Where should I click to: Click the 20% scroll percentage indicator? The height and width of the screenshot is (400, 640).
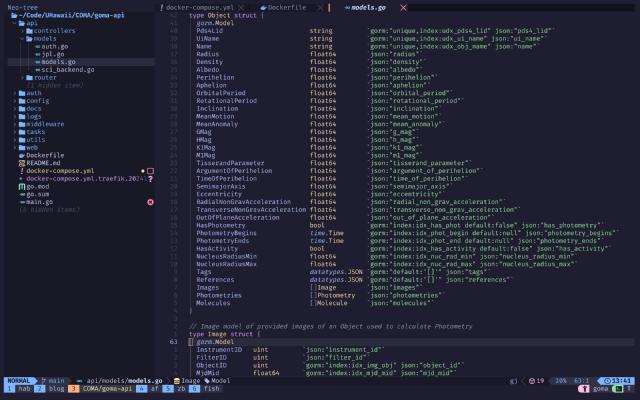(561, 381)
